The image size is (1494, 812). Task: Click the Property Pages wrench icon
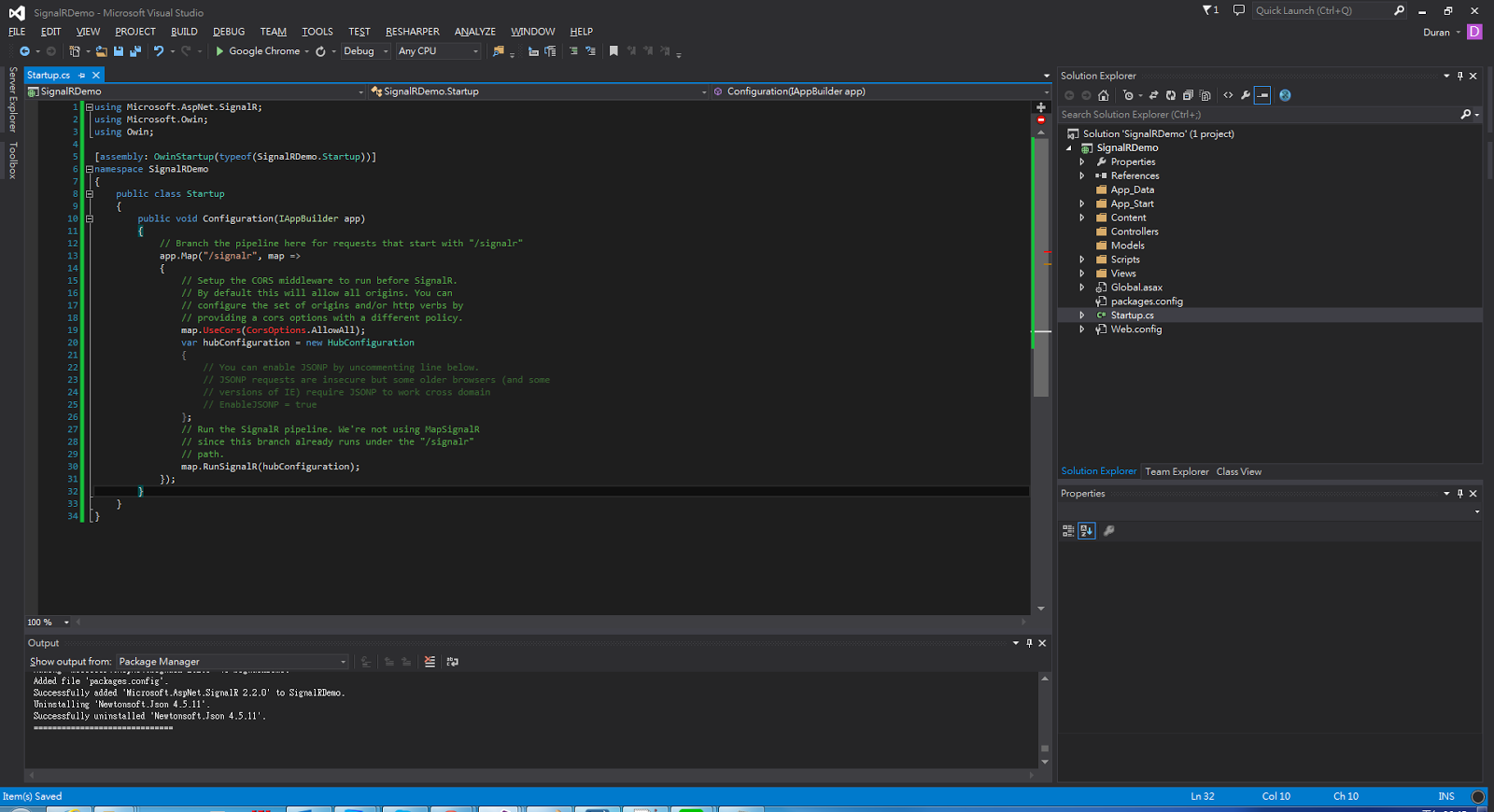1109,531
